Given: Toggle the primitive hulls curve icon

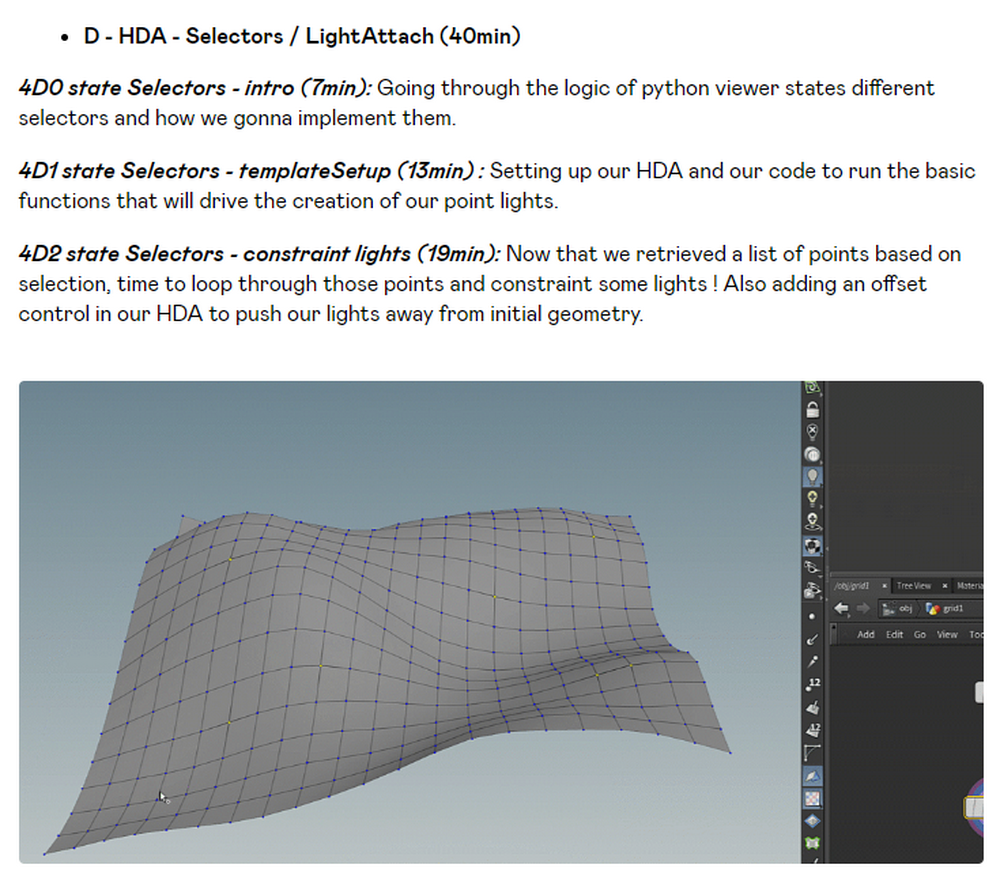Looking at the screenshot, I should click(812, 753).
